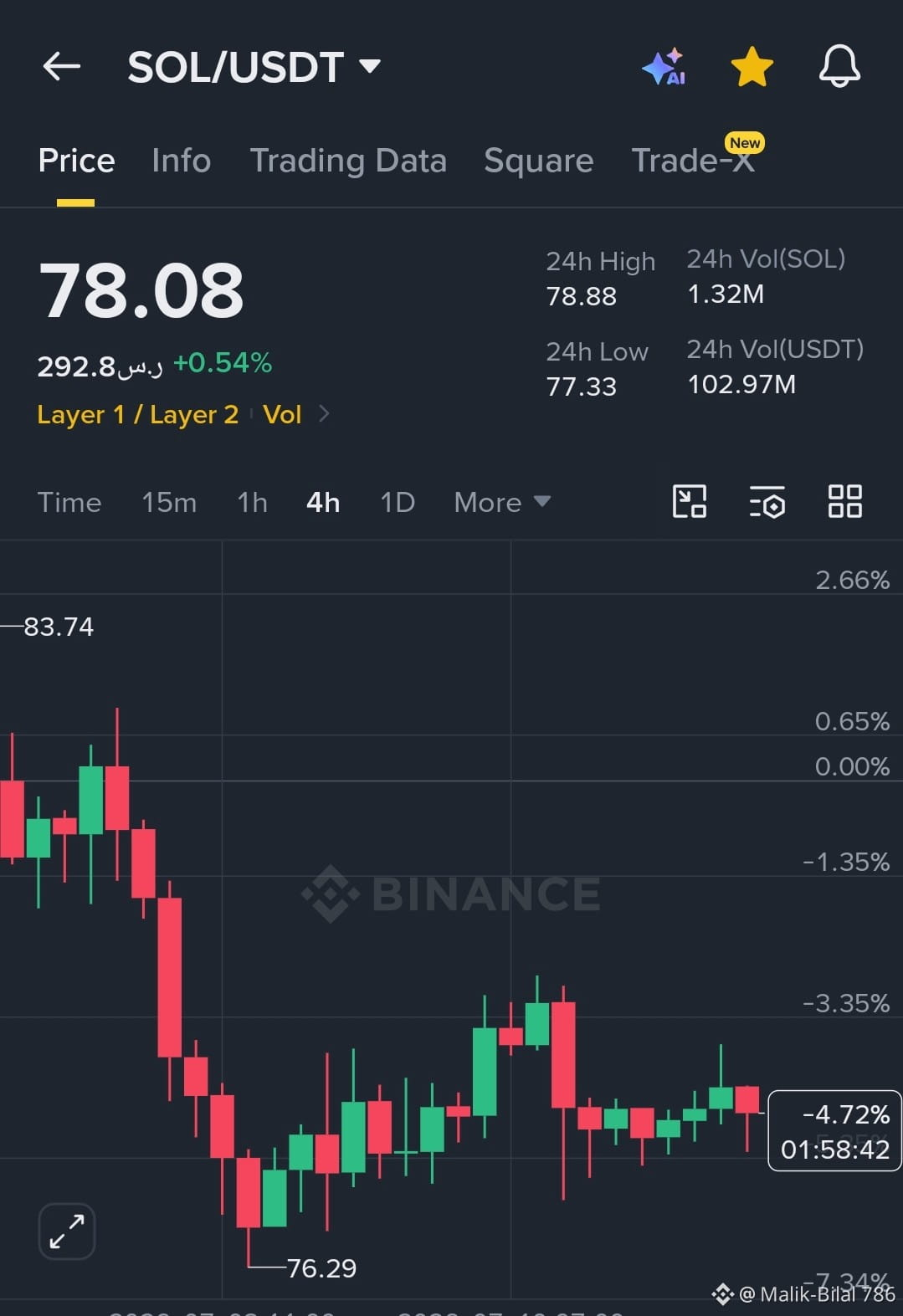Click the 83.74 high price label
The height and width of the screenshot is (1316, 903).
click(x=59, y=626)
